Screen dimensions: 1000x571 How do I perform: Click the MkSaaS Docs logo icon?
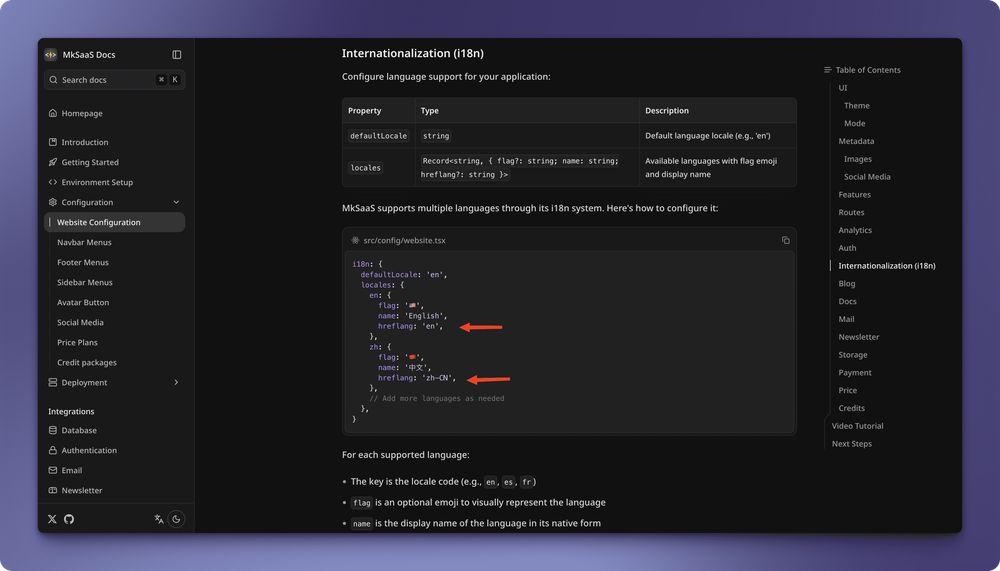(x=50, y=55)
